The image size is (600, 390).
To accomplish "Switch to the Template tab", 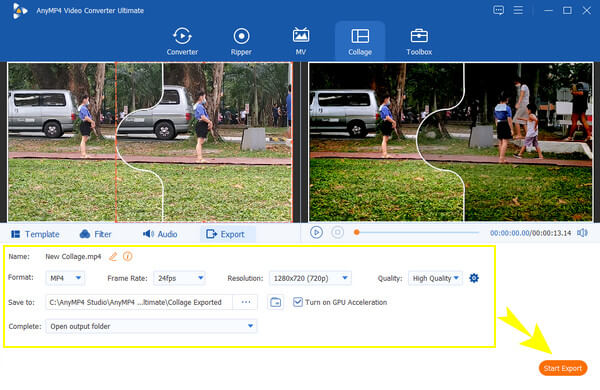I will [x=35, y=234].
